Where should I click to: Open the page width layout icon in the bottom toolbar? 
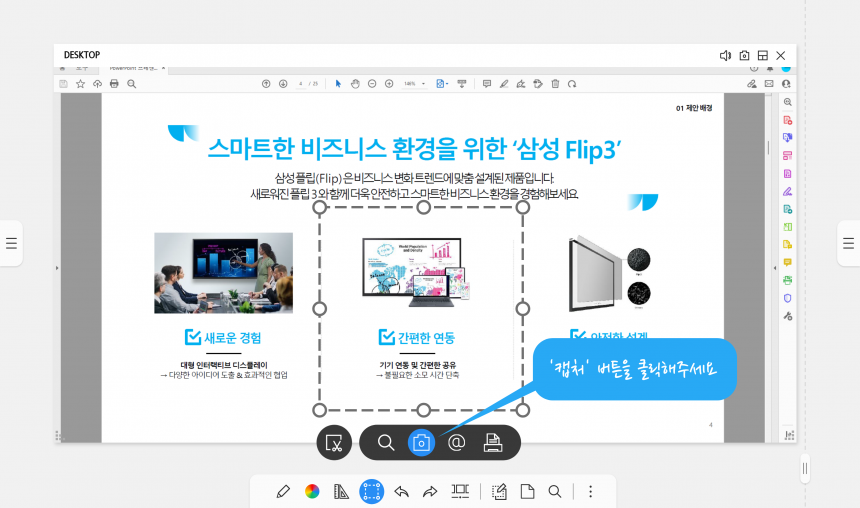pos(460,490)
